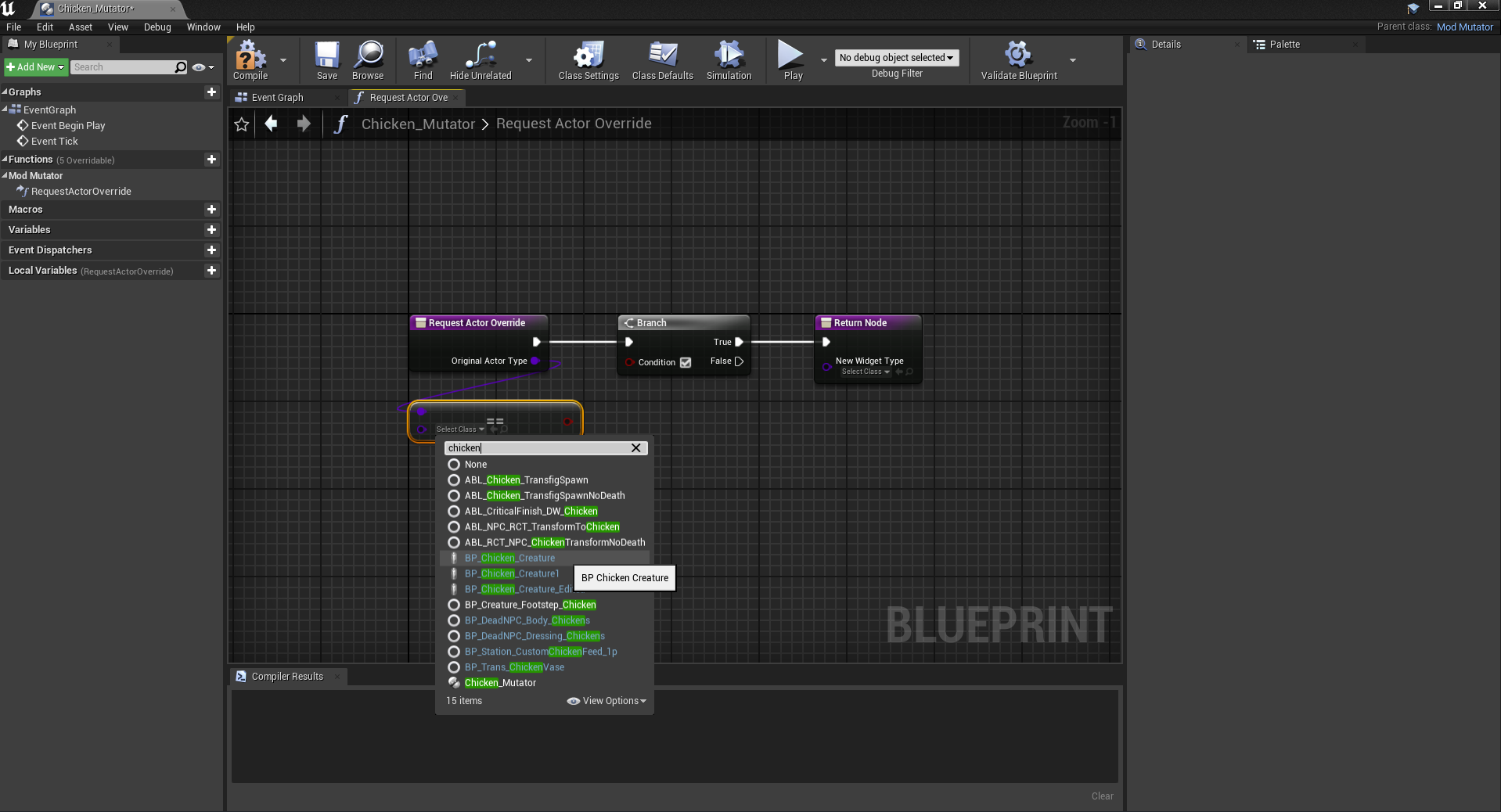Click the Unreal Engine logo
The image size is (1501, 812).
pyautogui.click(x=9, y=9)
